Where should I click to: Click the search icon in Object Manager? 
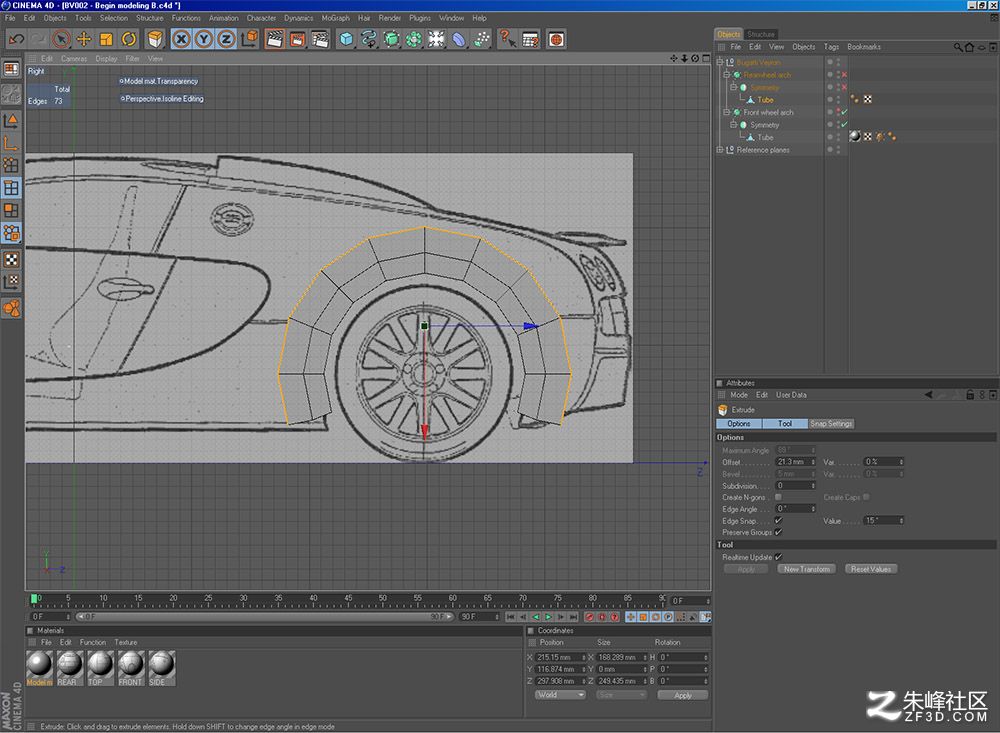tap(958, 47)
